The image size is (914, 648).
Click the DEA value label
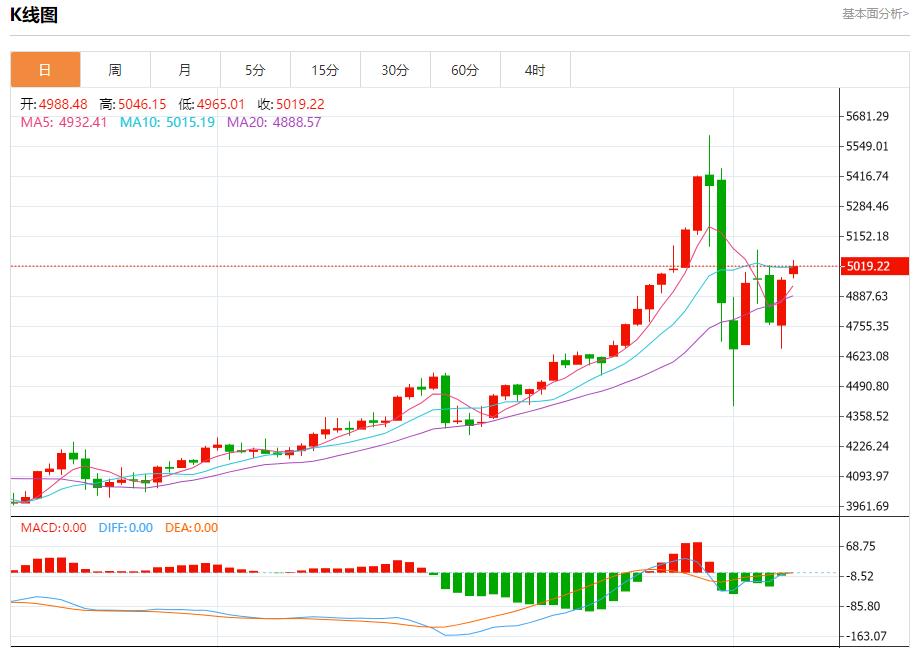[x=190, y=528]
